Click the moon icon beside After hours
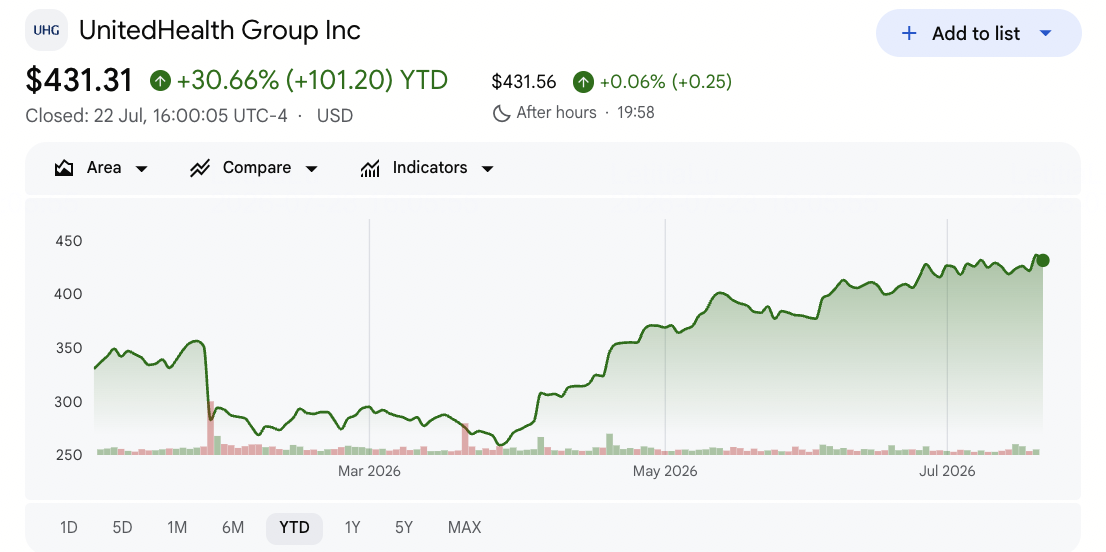Image resolution: width=1106 pixels, height=552 pixels. [502, 113]
